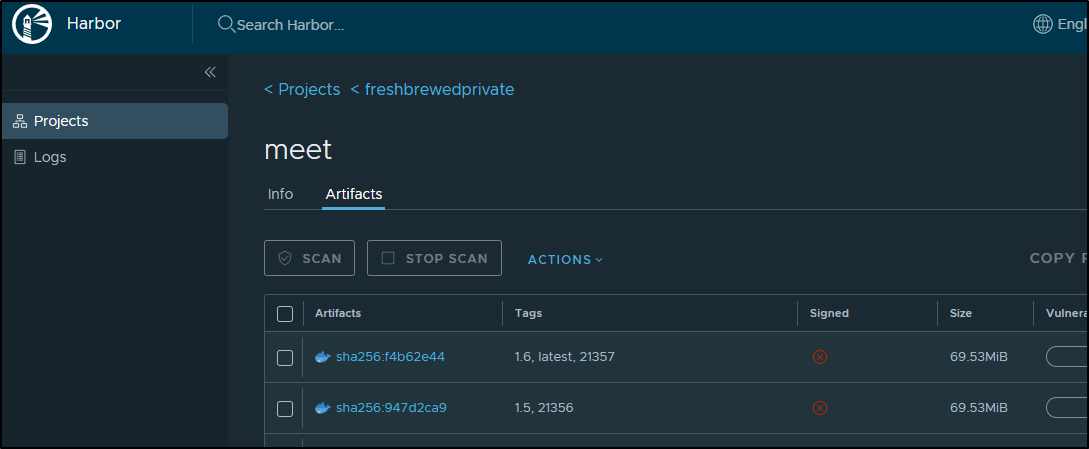The image size is (1089, 449).
Task: Switch to the Info tab
Action: pyautogui.click(x=281, y=194)
